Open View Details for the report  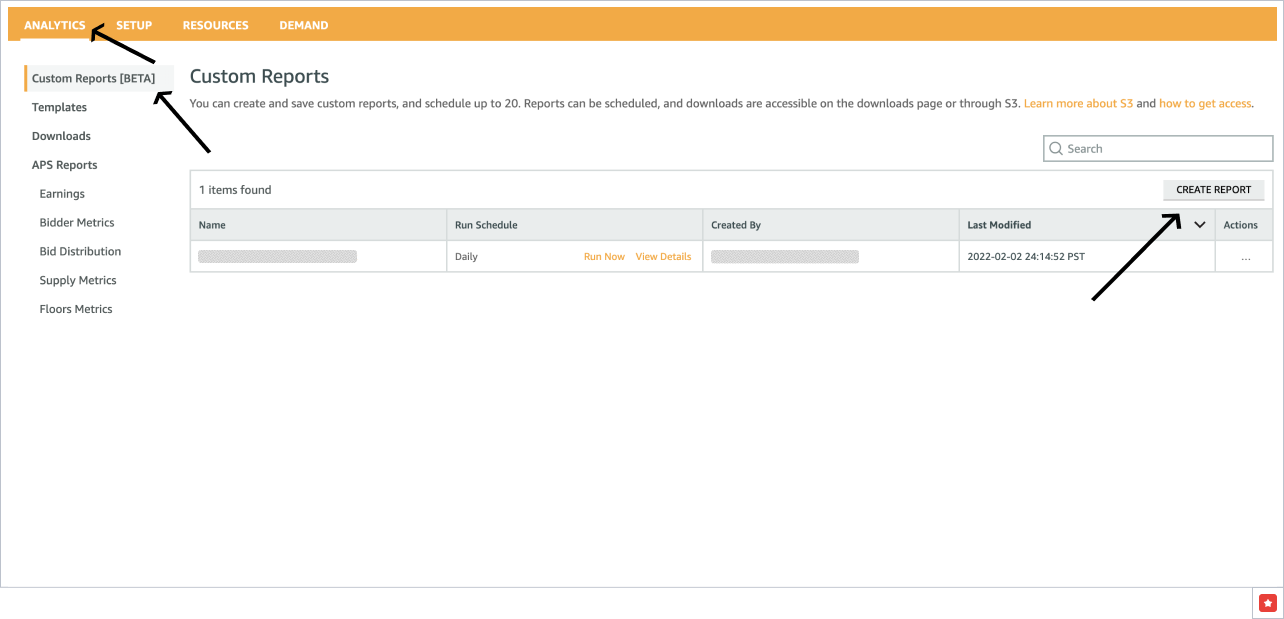663,256
